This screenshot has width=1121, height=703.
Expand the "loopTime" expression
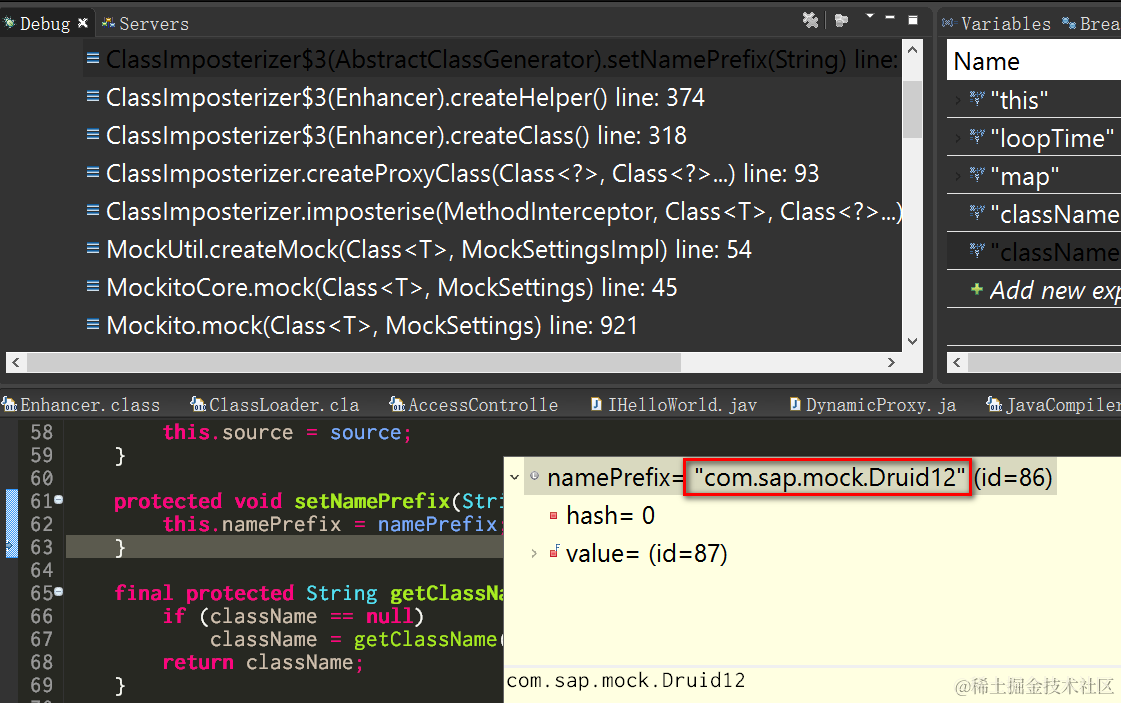click(x=957, y=138)
